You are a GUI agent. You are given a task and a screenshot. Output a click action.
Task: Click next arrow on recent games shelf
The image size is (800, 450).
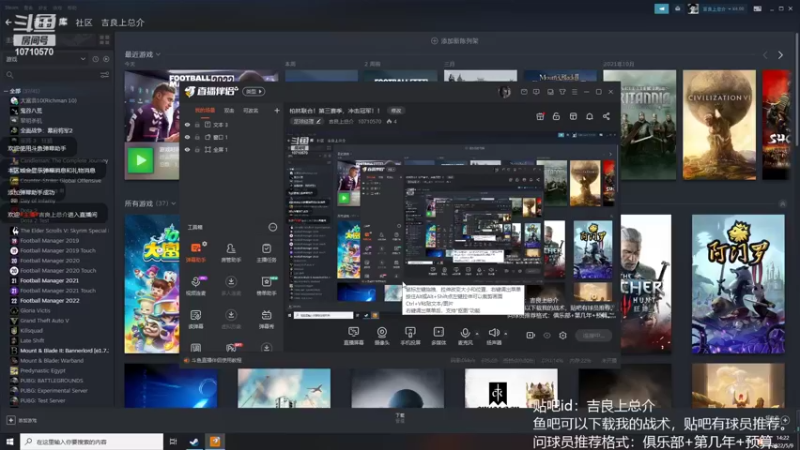(x=780, y=55)
